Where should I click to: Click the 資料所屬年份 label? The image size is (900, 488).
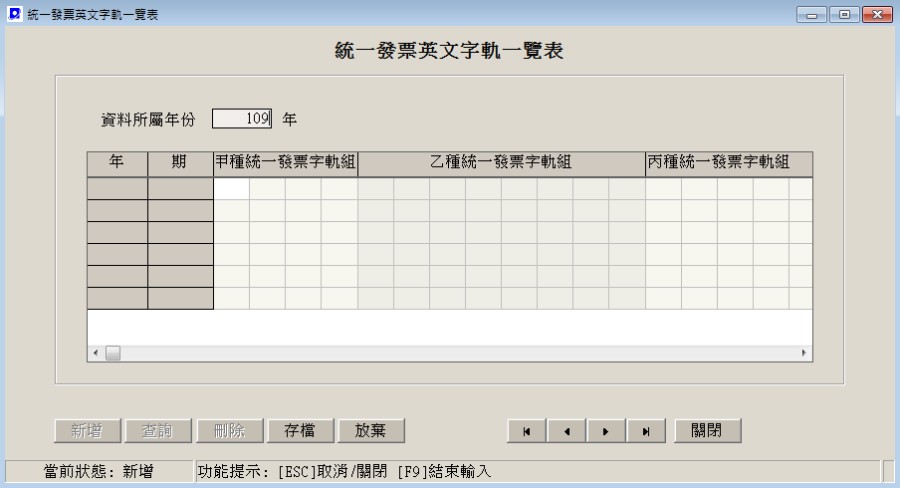click(x=148, y=119)
